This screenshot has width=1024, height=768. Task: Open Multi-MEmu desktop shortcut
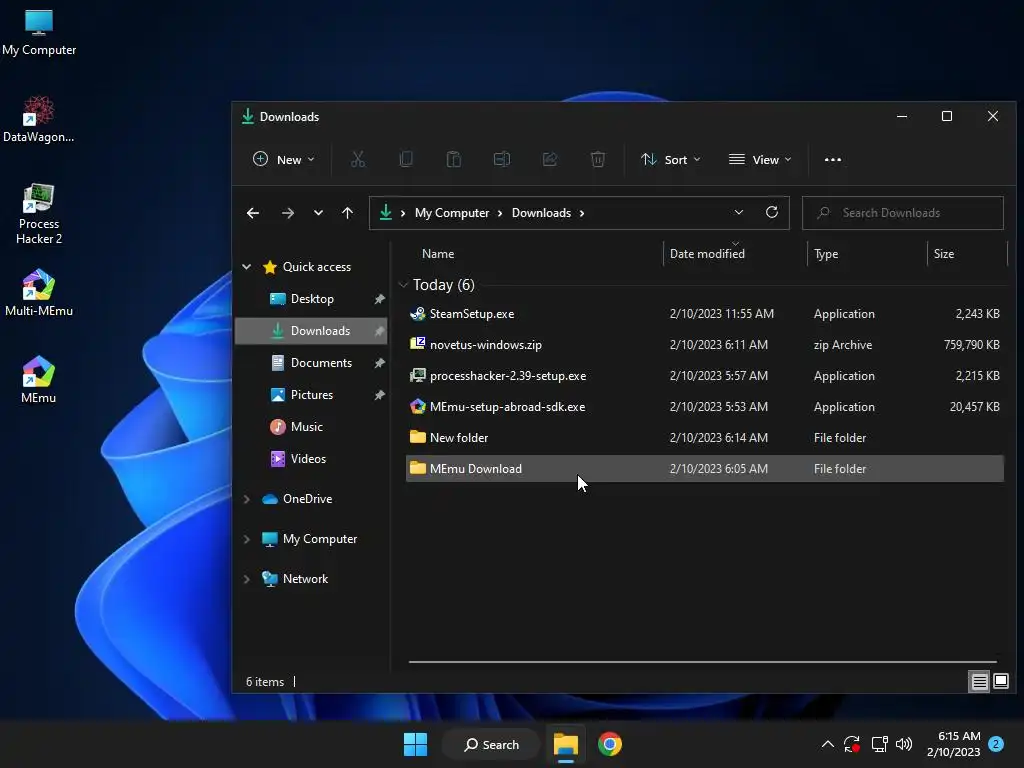39,293
